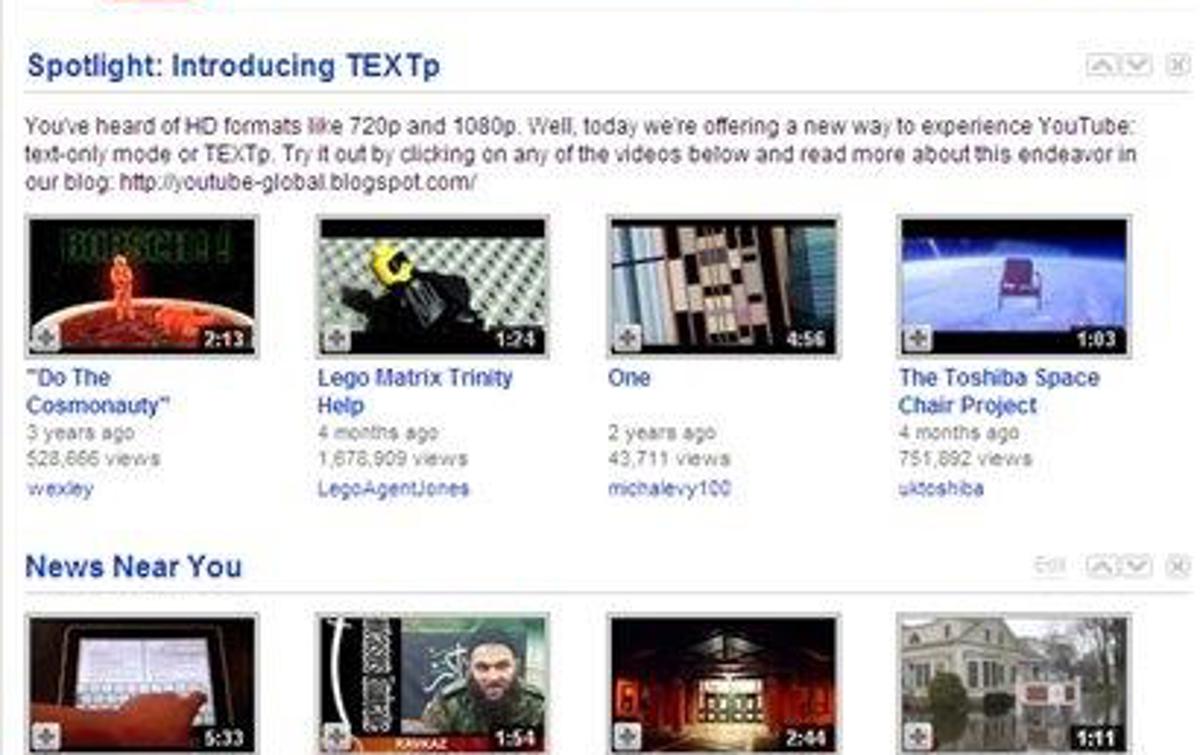This screenshot has height=755, width=1200.
Task: Open the Edit link for News Near You
Action: pos(1049,567)
